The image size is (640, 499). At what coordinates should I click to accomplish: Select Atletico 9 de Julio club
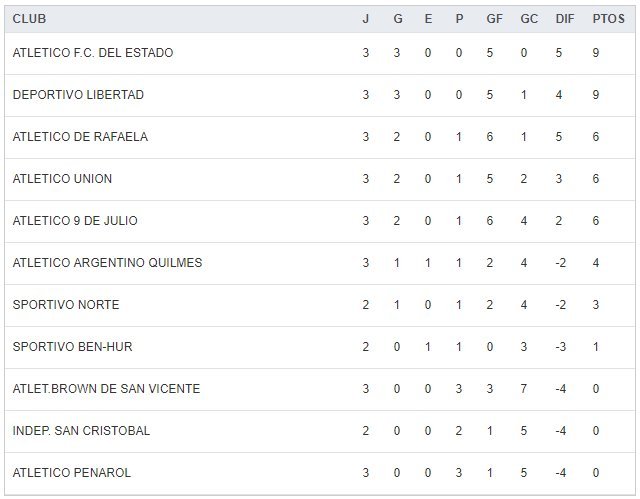(x=76, y=221)
